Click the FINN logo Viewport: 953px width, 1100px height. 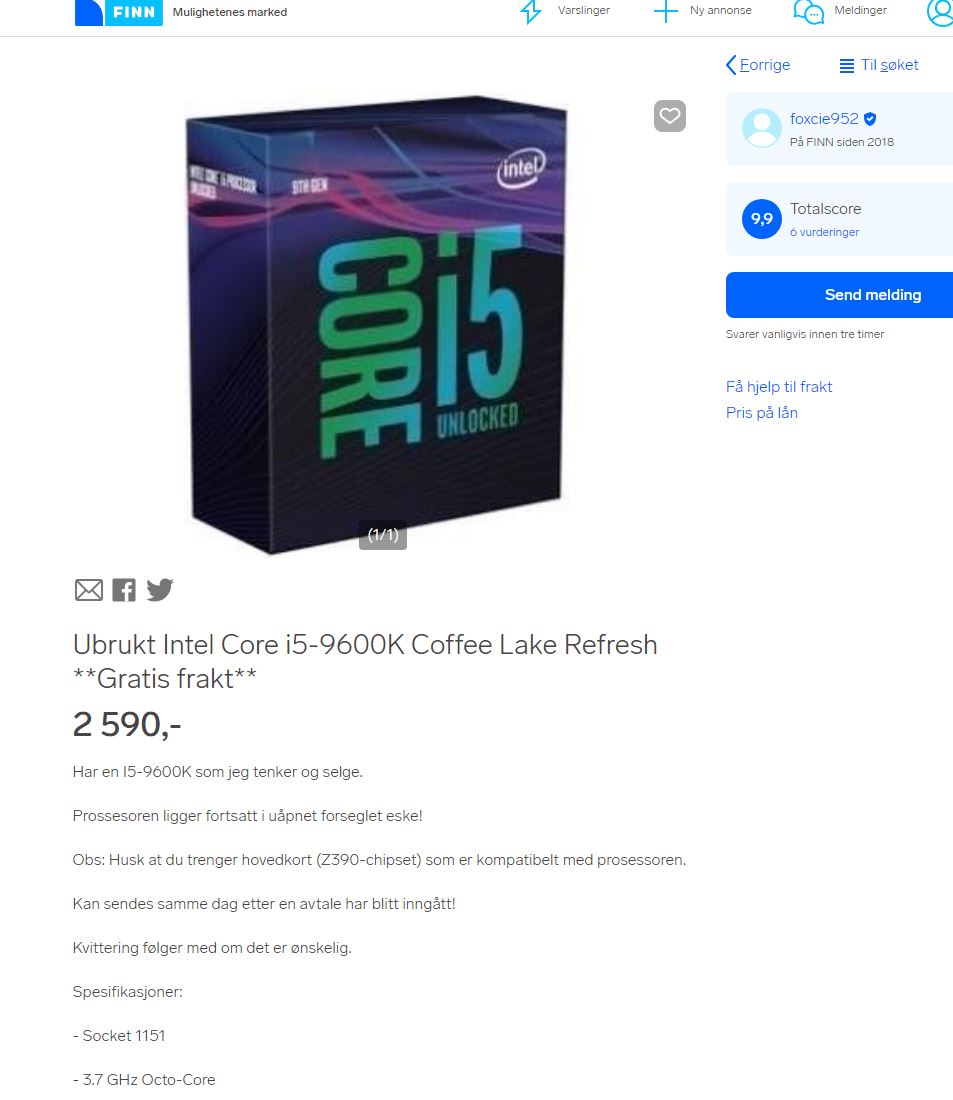click(x=118, y=13)
